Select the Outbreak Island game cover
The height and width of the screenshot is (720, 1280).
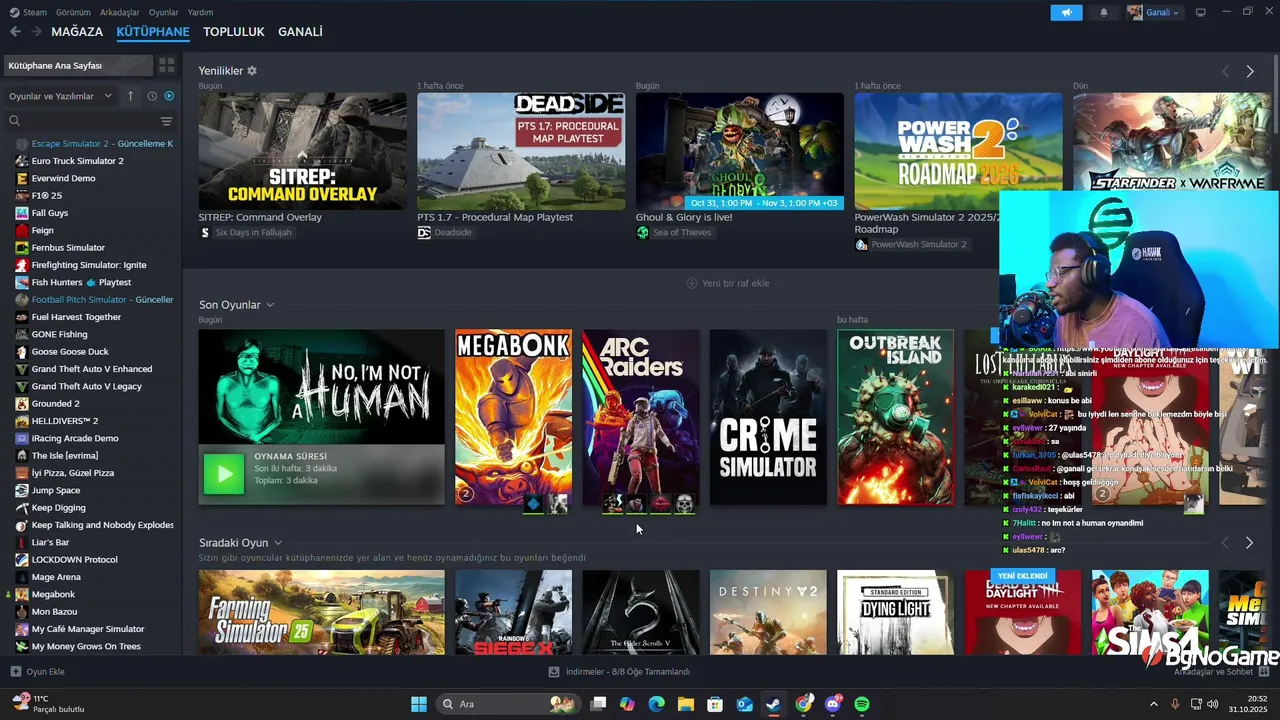point(895,417)
